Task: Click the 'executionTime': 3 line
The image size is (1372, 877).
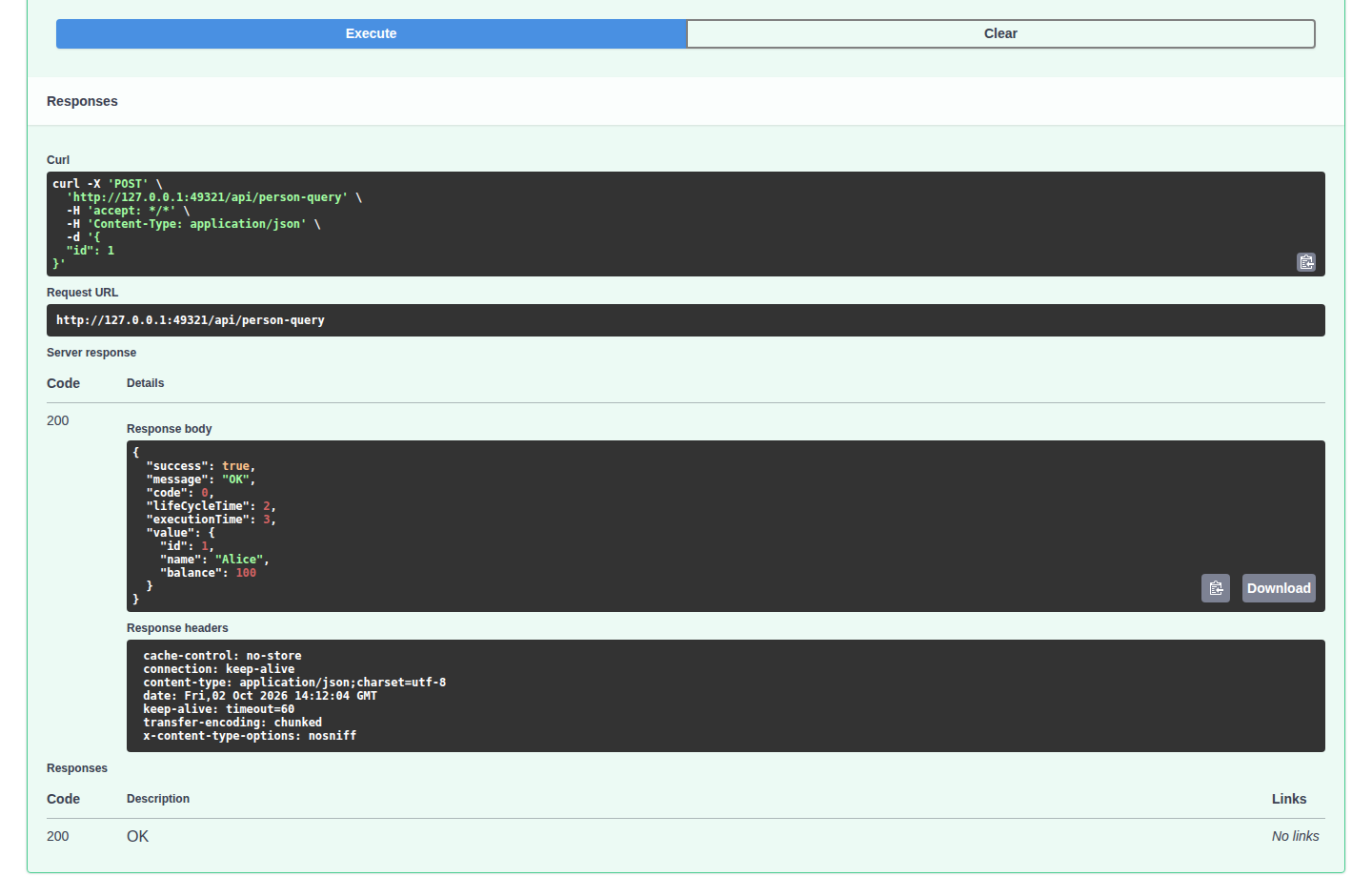Action: [212, 520]
